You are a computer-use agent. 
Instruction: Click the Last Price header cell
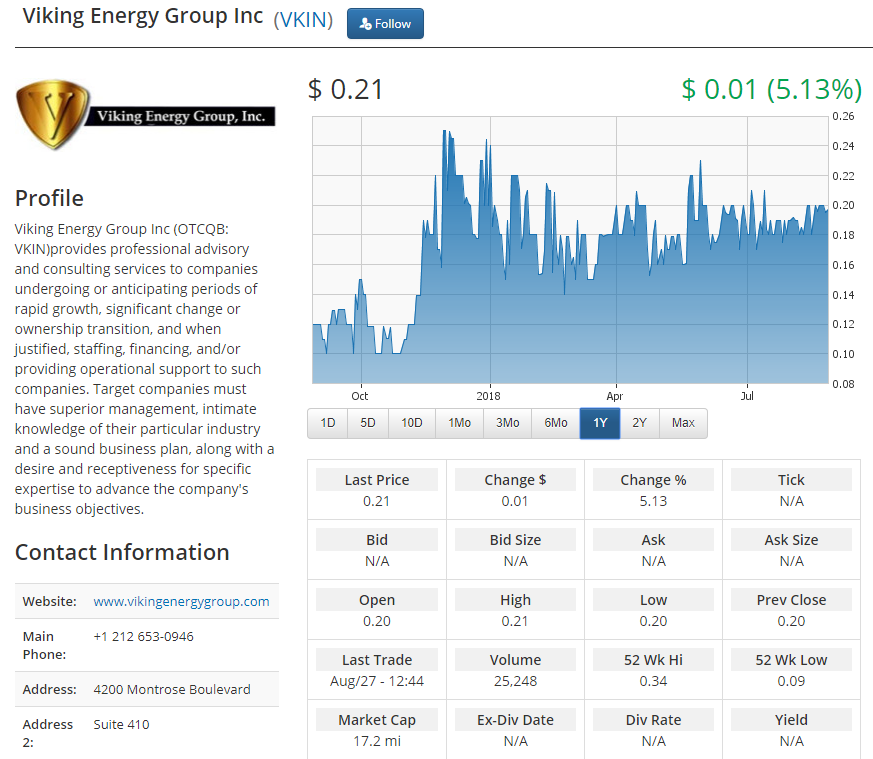(377, 480)
